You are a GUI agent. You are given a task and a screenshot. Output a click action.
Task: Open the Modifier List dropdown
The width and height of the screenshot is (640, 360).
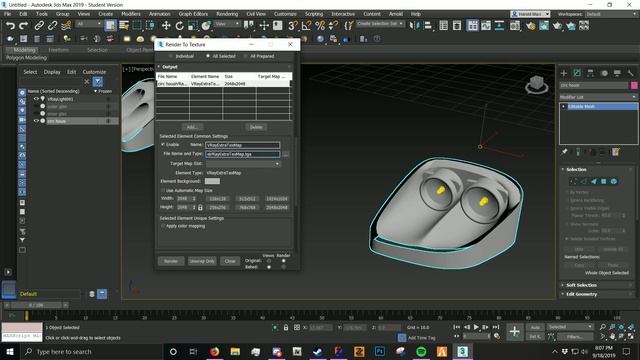pos(598,97)
